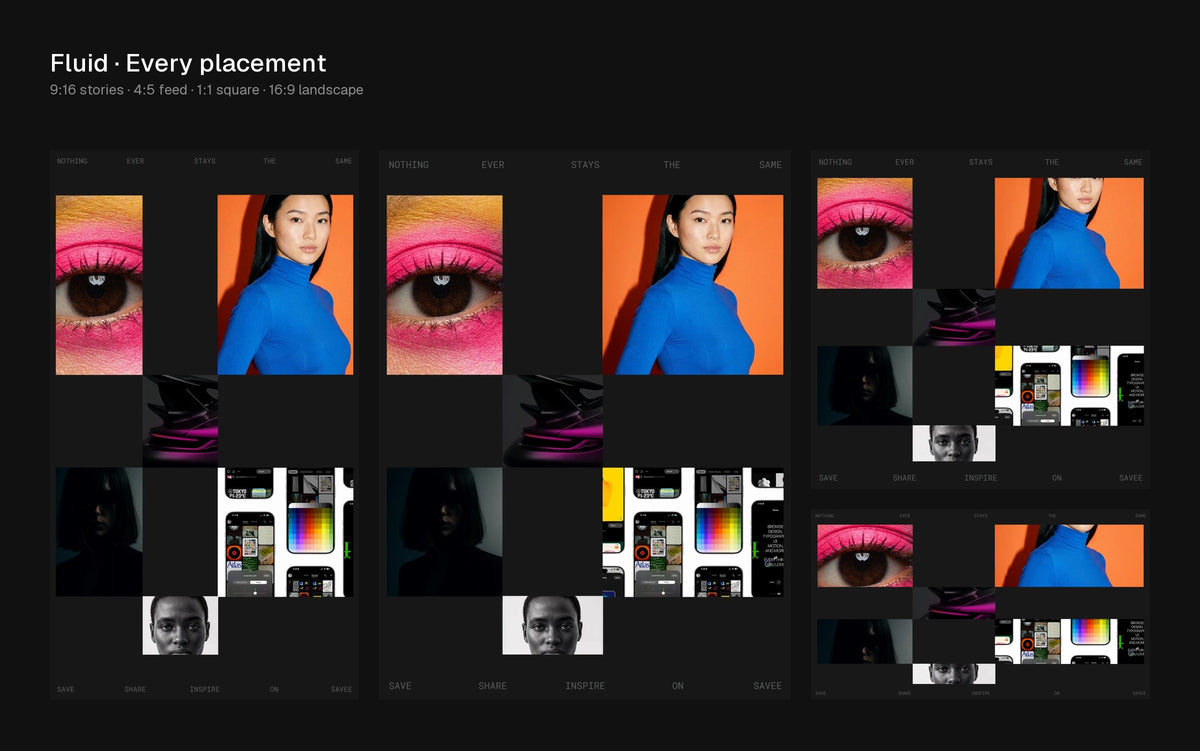
Task: Click "SAVEE" in the landscape panel footer
Action: click(1139, 693)
